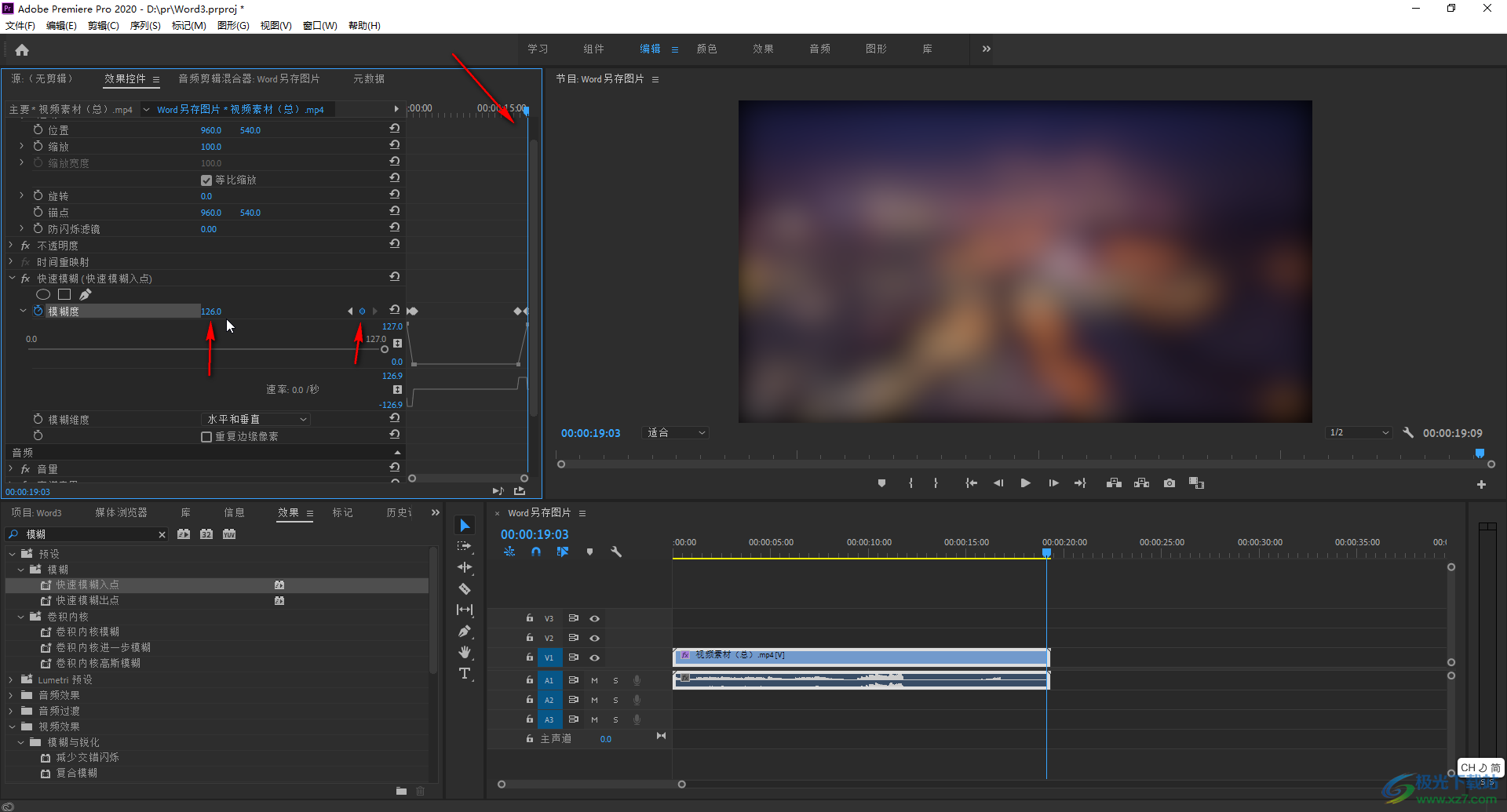The image size is (1507, 812).
Task: Select the Pen tool in toolbox
Action: coord(465,631)
